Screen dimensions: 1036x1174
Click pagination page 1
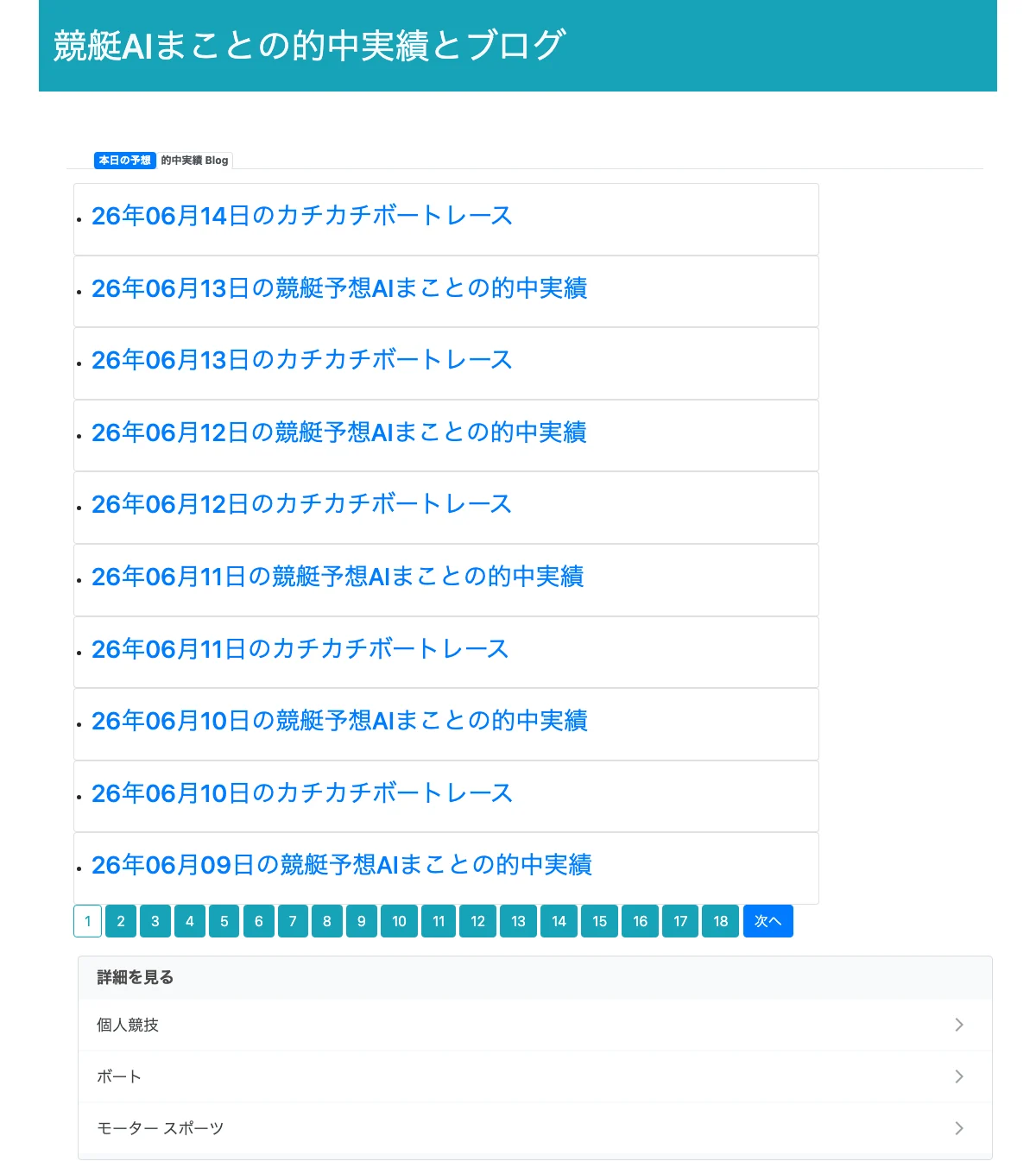point(87,921)
